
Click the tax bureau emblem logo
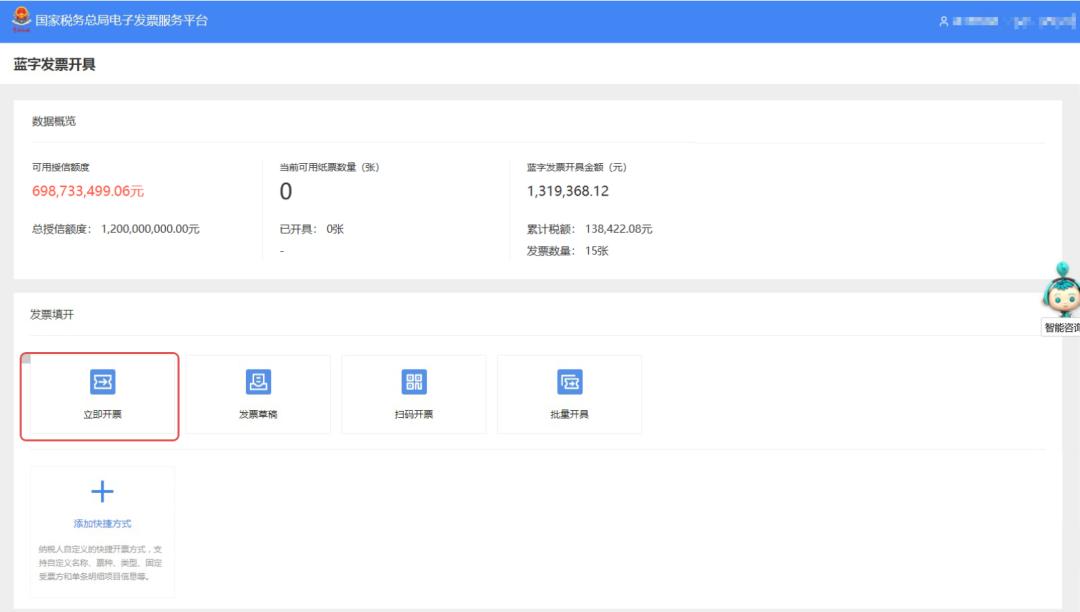click(20, 18)
